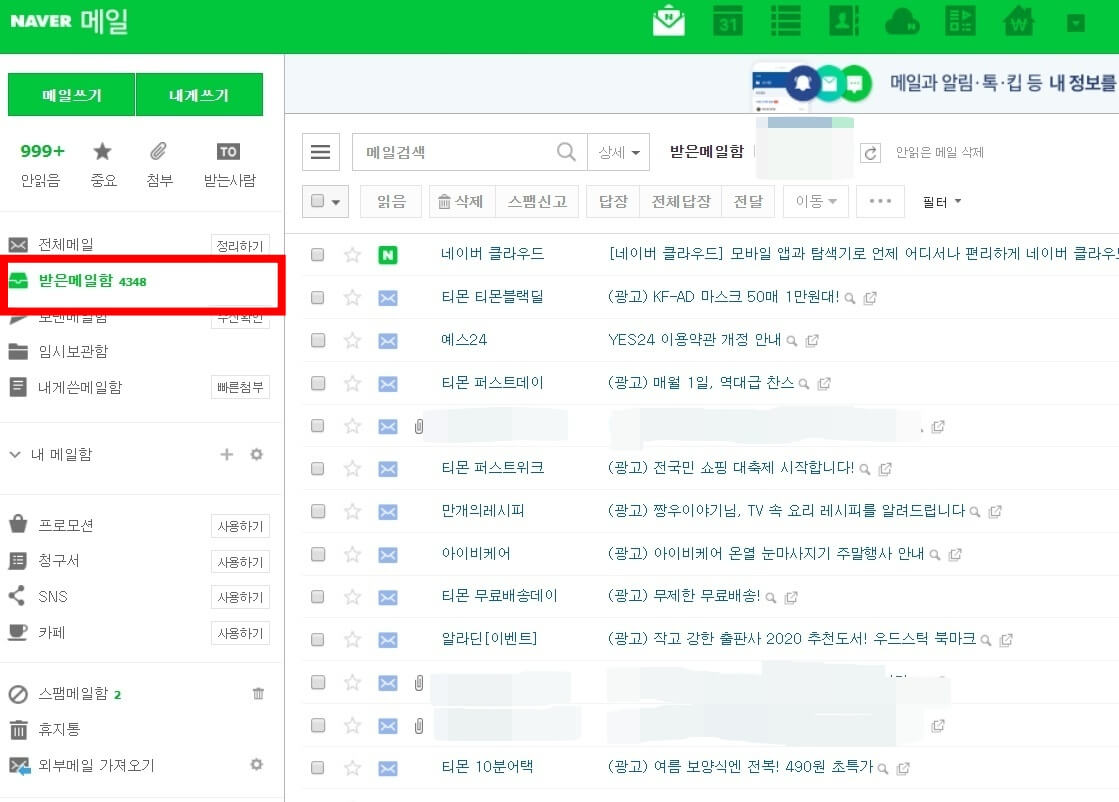Click the 답장 reply button

[613, 202]
